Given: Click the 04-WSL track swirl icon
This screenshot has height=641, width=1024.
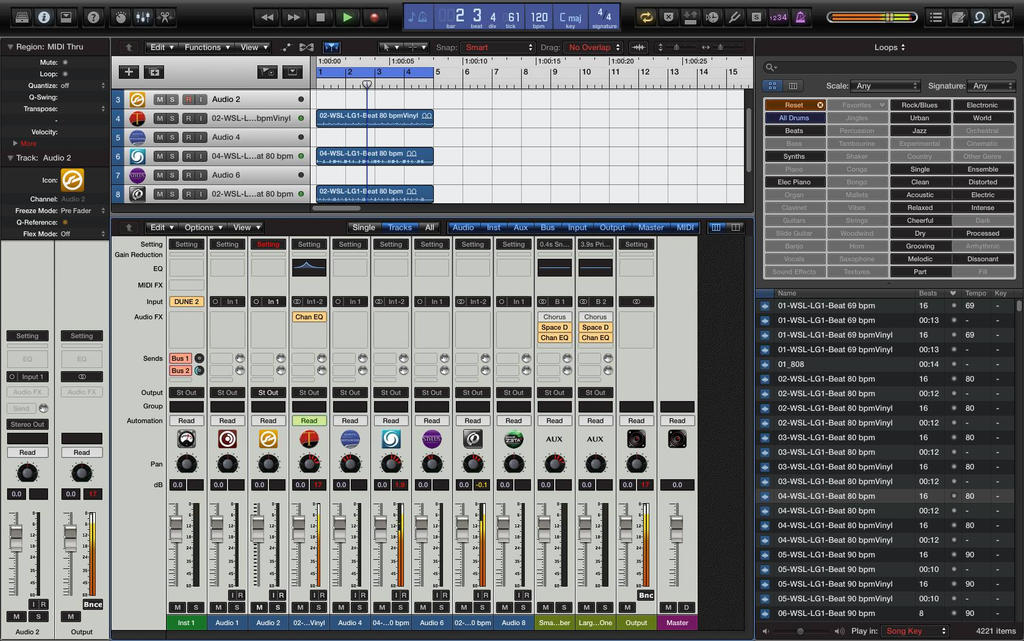Looking at the screenshot, I should 137,156.
